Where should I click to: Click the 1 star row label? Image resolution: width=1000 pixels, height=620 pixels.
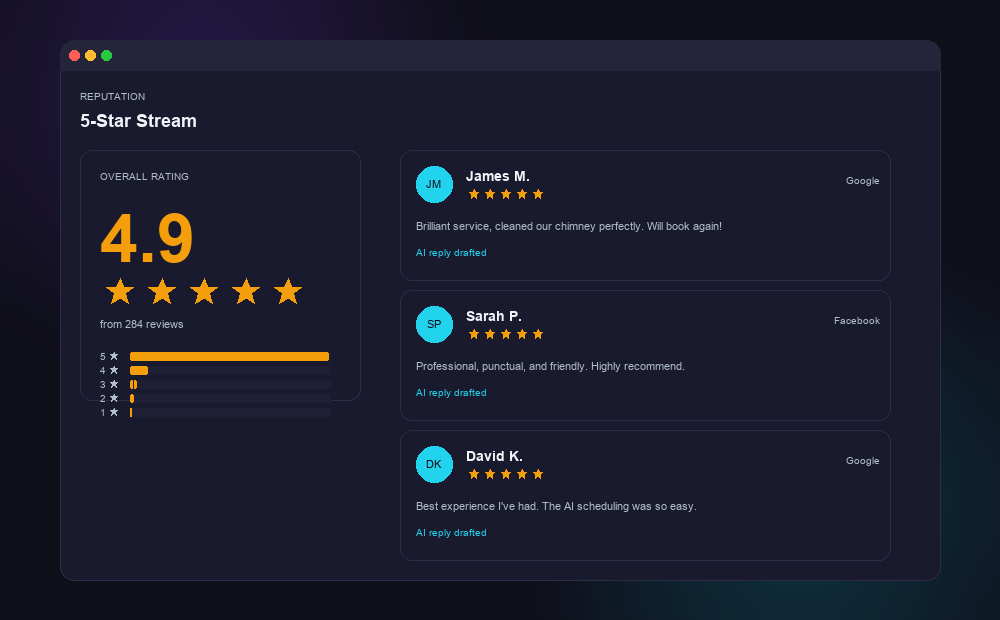point(109,413)
